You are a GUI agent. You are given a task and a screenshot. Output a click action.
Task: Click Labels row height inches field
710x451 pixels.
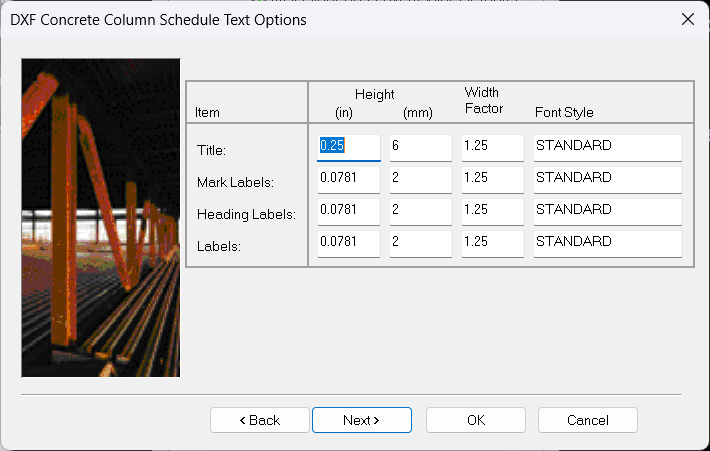click(349, 242)
